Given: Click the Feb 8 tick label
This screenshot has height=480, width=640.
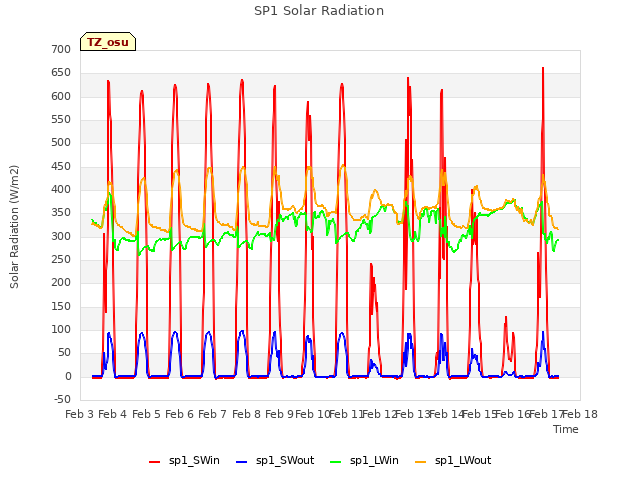Looking at the screenshot, I should pyautogui.click(x=246, y=414).
